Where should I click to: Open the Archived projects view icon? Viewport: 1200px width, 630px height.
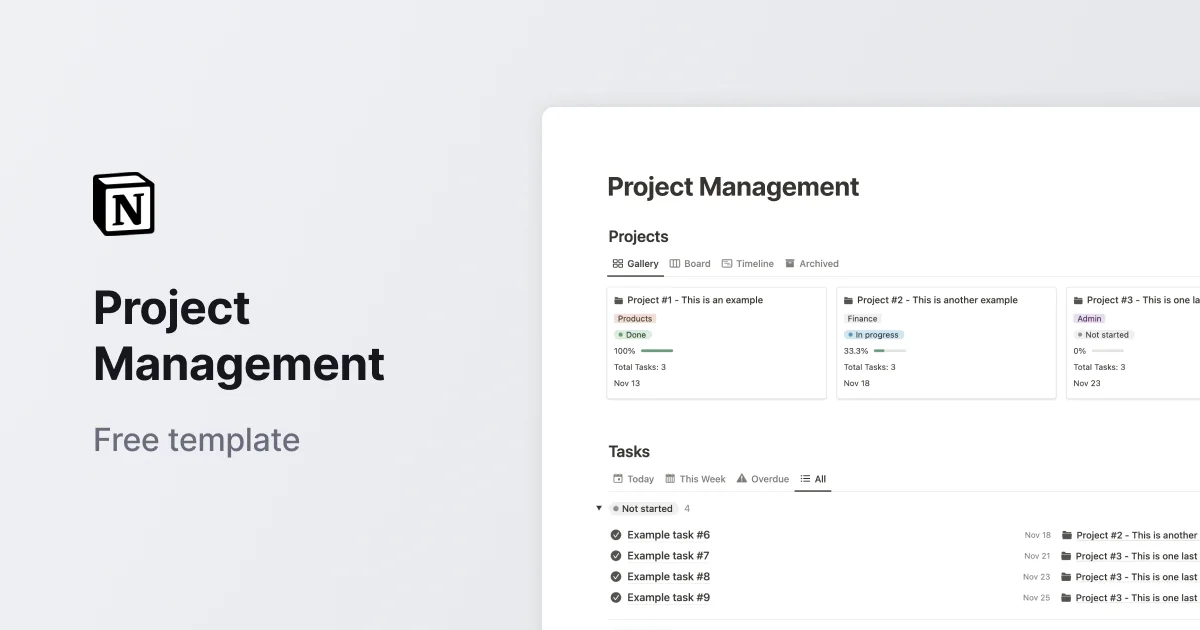pos(789,263)
